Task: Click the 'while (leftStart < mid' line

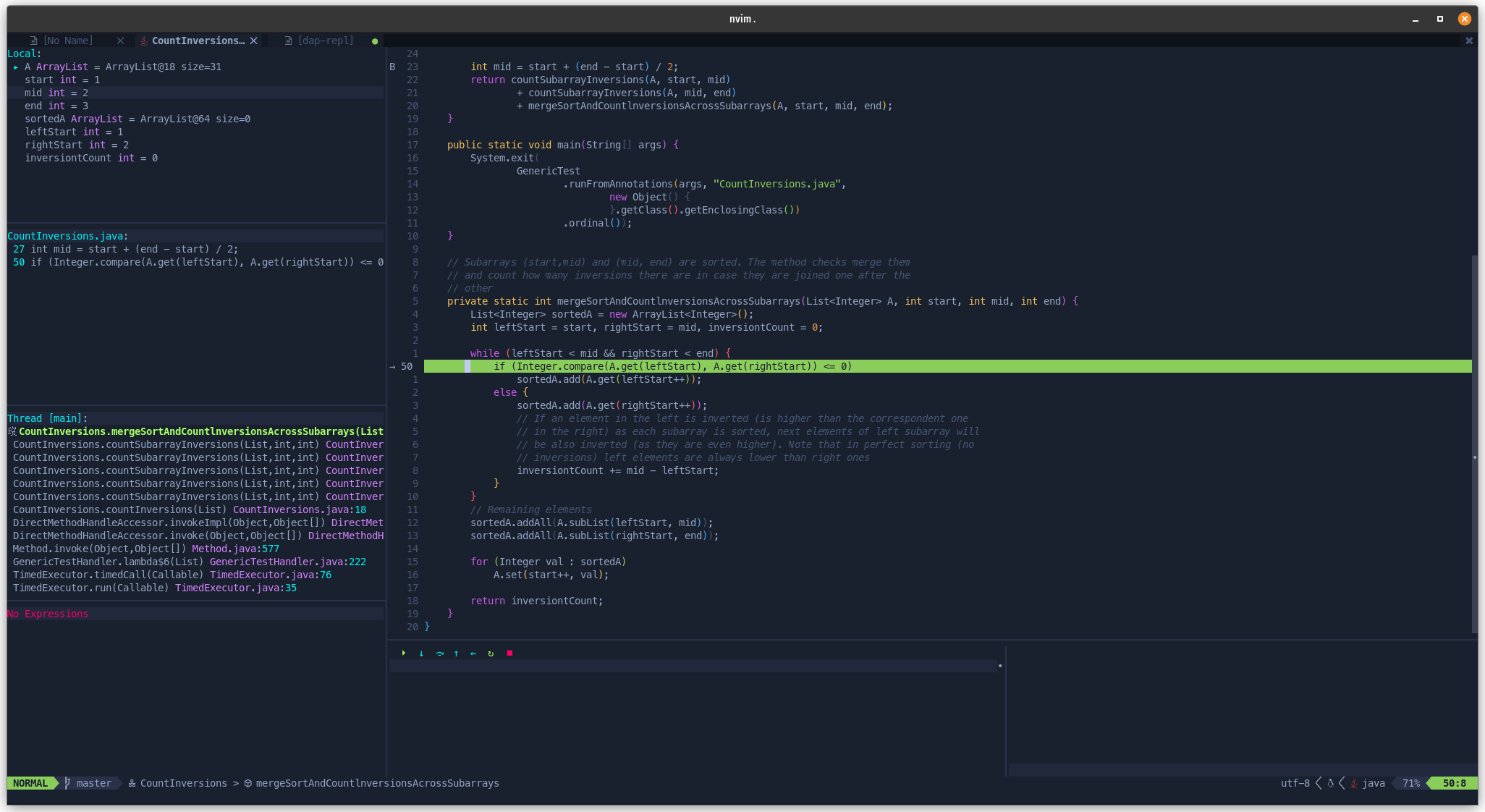Action: [601, 353]
